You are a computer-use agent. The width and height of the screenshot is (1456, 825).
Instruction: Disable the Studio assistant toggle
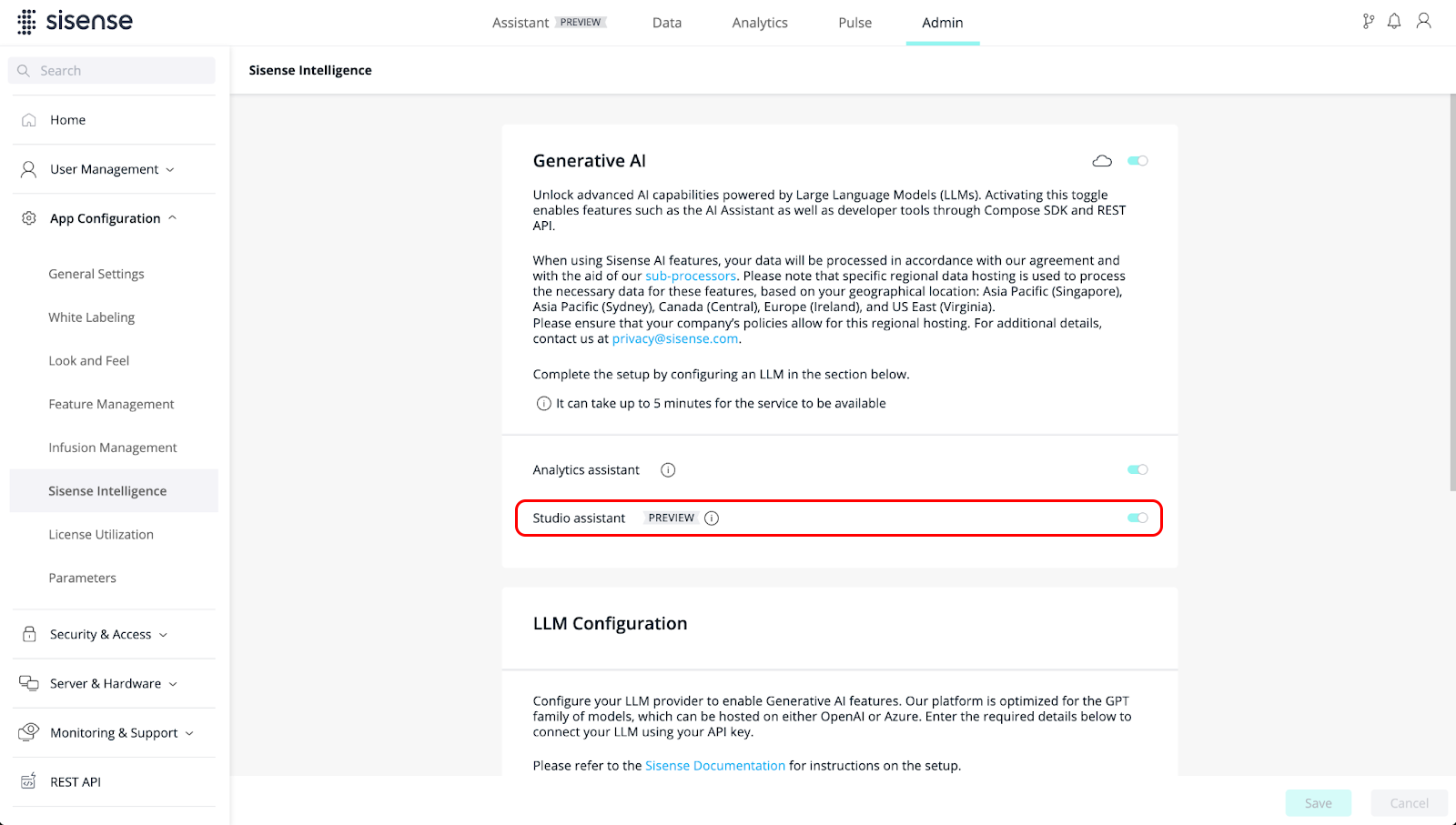click(x=1137, y=518)
